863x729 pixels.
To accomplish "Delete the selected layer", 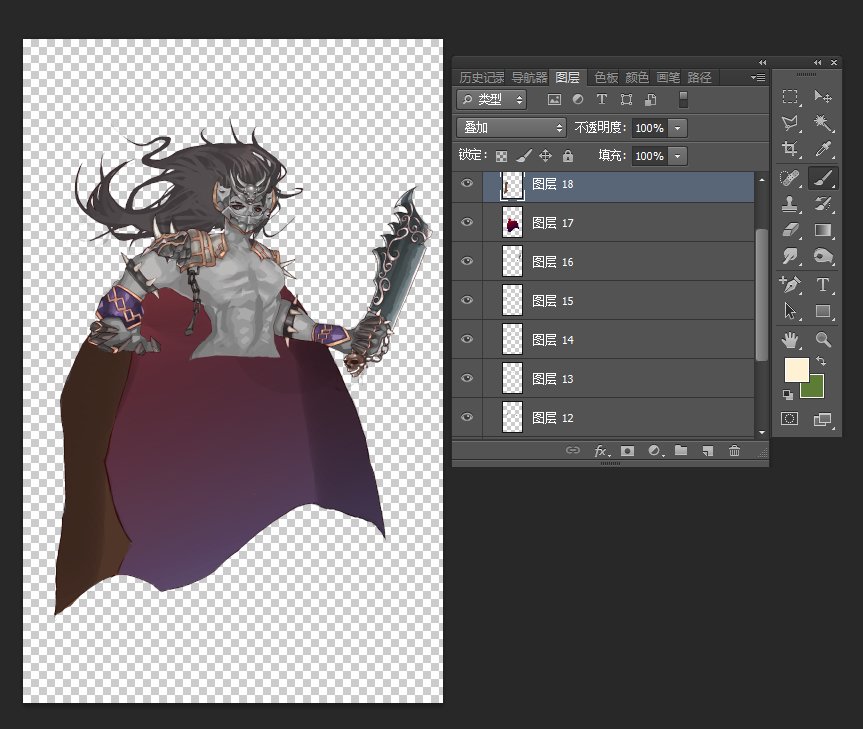I will [734, 451].
